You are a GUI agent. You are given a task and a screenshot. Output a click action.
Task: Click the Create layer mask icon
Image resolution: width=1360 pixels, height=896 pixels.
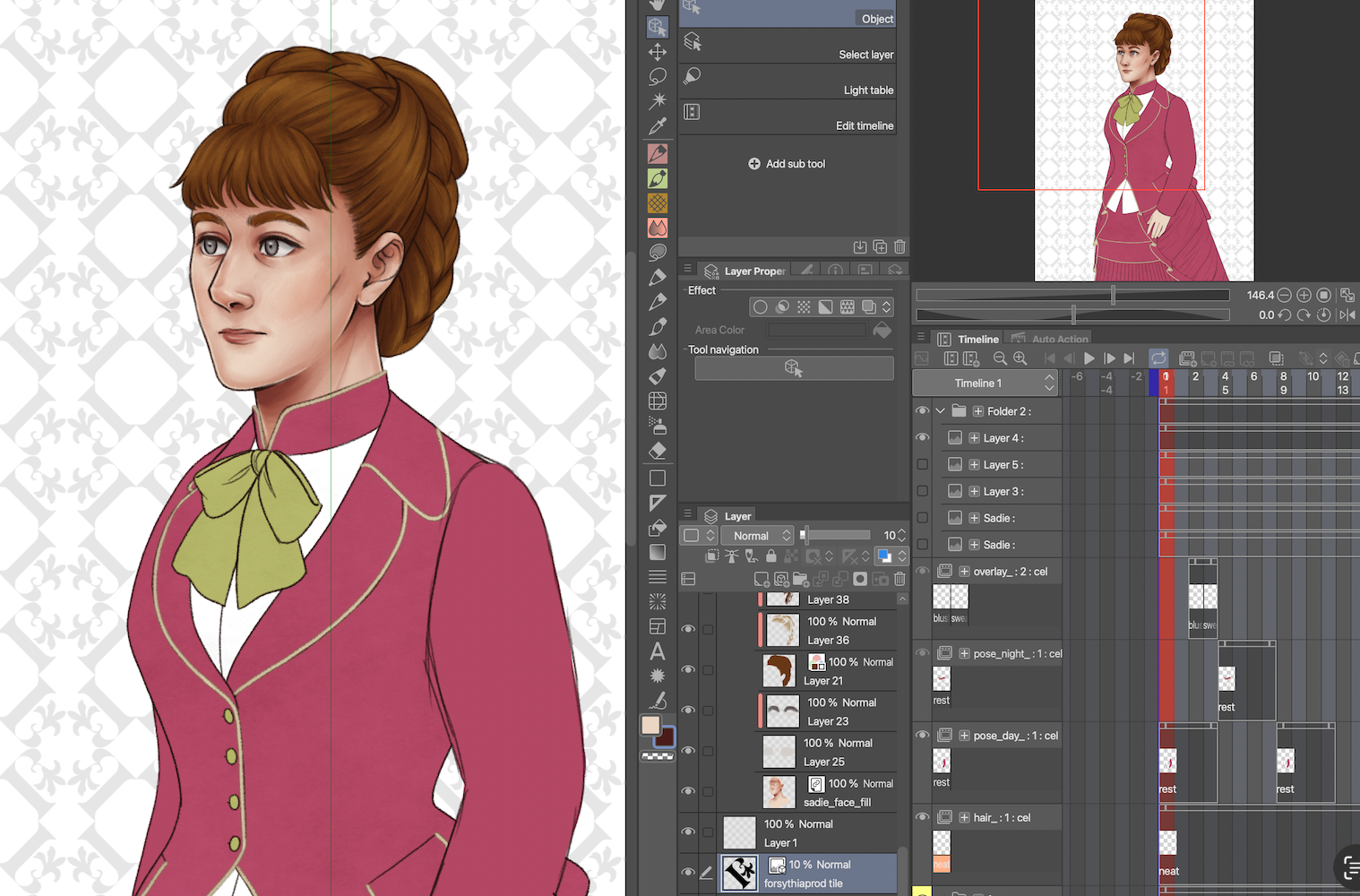click(x=860, y=580)
